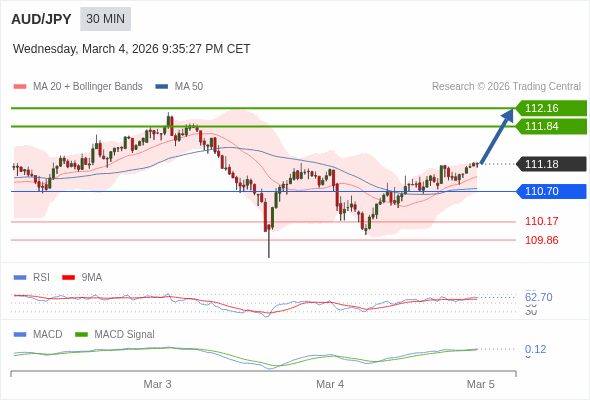Image resolution: width=590 pixels, height=400 pixels.
Task: Select the AUD/JPY pair title
Action: coord(41,19)
